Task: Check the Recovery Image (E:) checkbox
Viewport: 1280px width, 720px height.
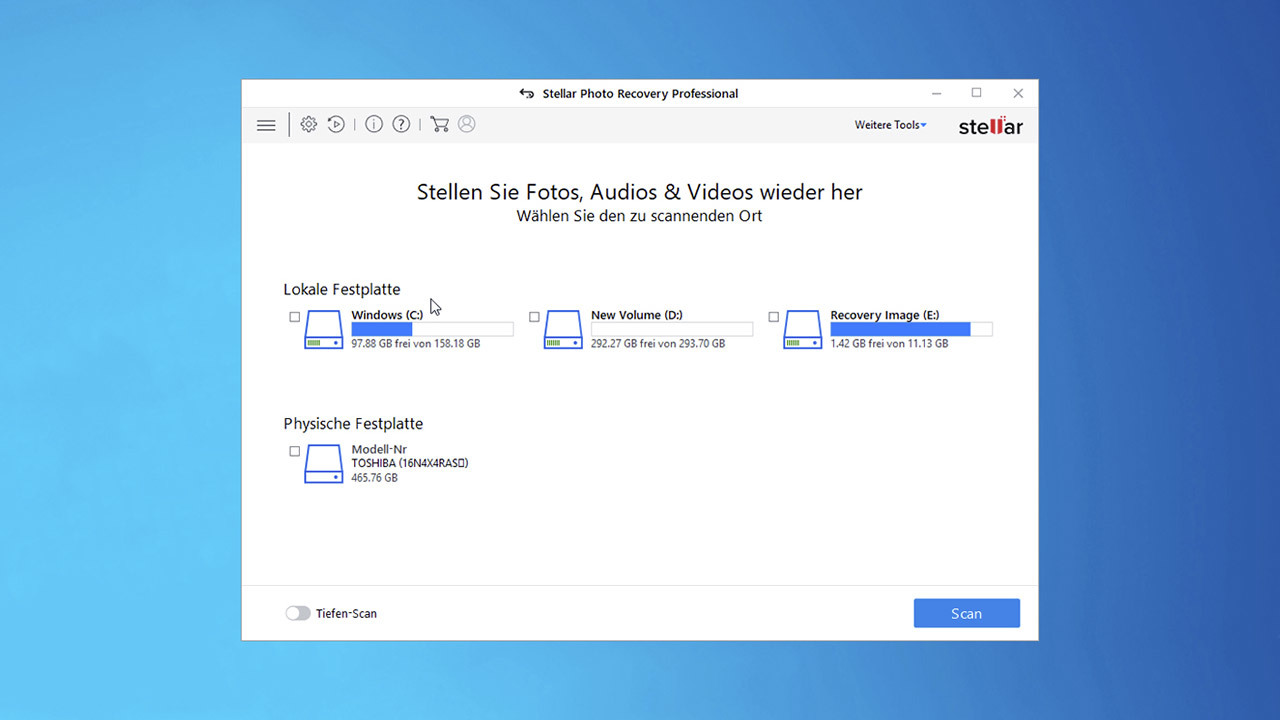Action: (x=774, y=317)
